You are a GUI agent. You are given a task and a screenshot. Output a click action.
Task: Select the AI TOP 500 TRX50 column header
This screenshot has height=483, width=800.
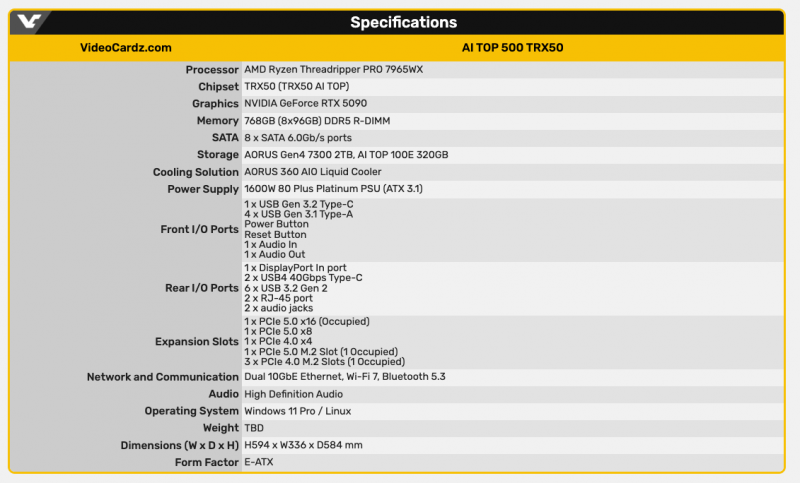512,48
